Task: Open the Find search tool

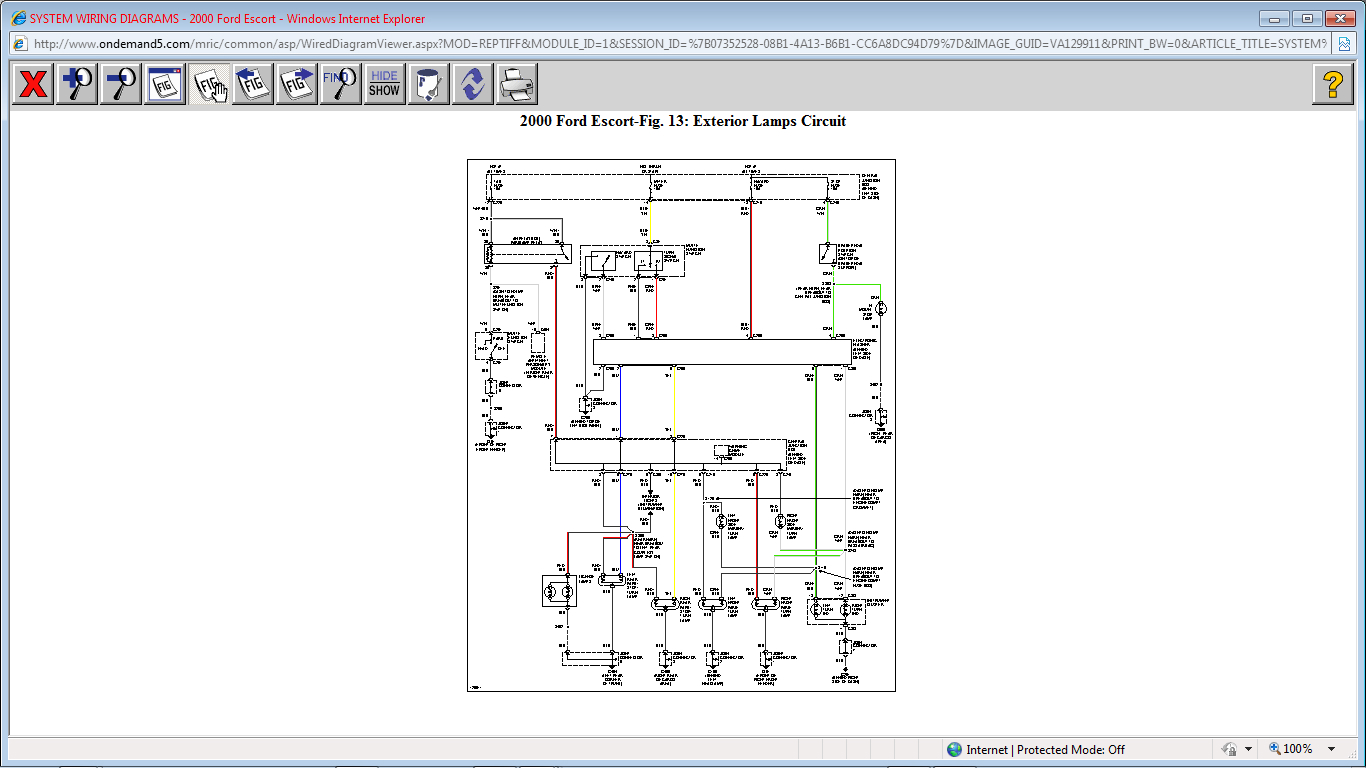Action: point(340,84)
